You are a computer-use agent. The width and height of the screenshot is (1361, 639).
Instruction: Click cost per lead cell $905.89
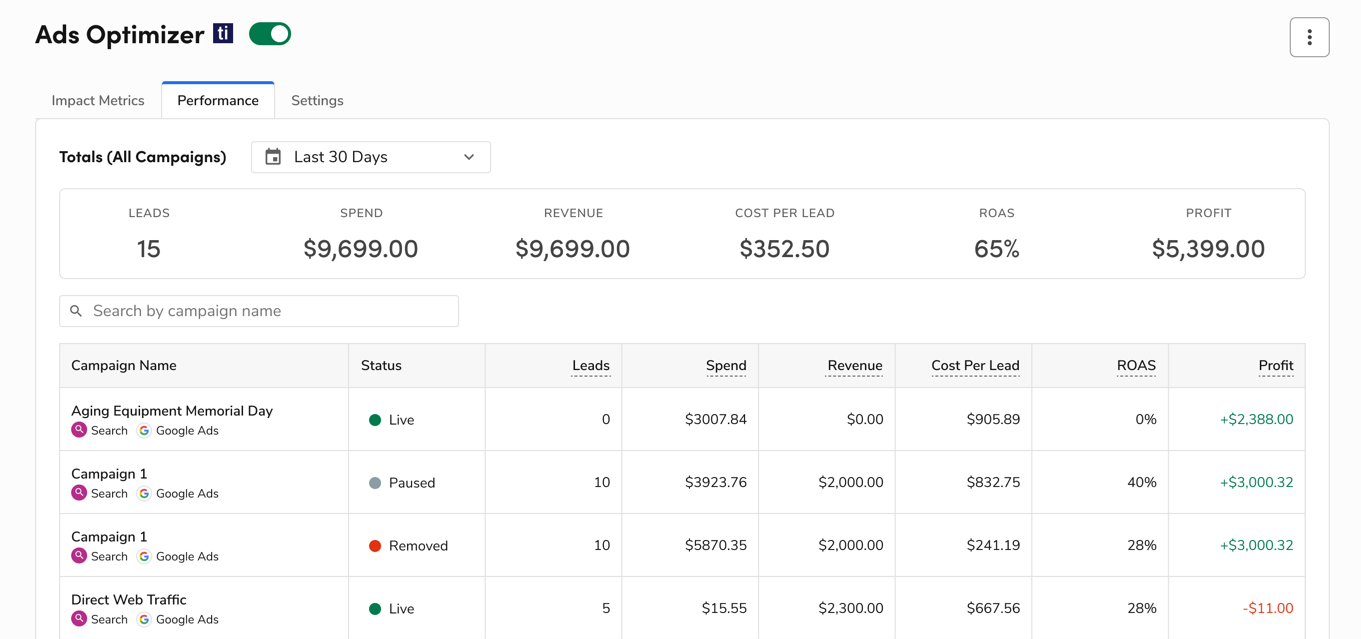994,420
